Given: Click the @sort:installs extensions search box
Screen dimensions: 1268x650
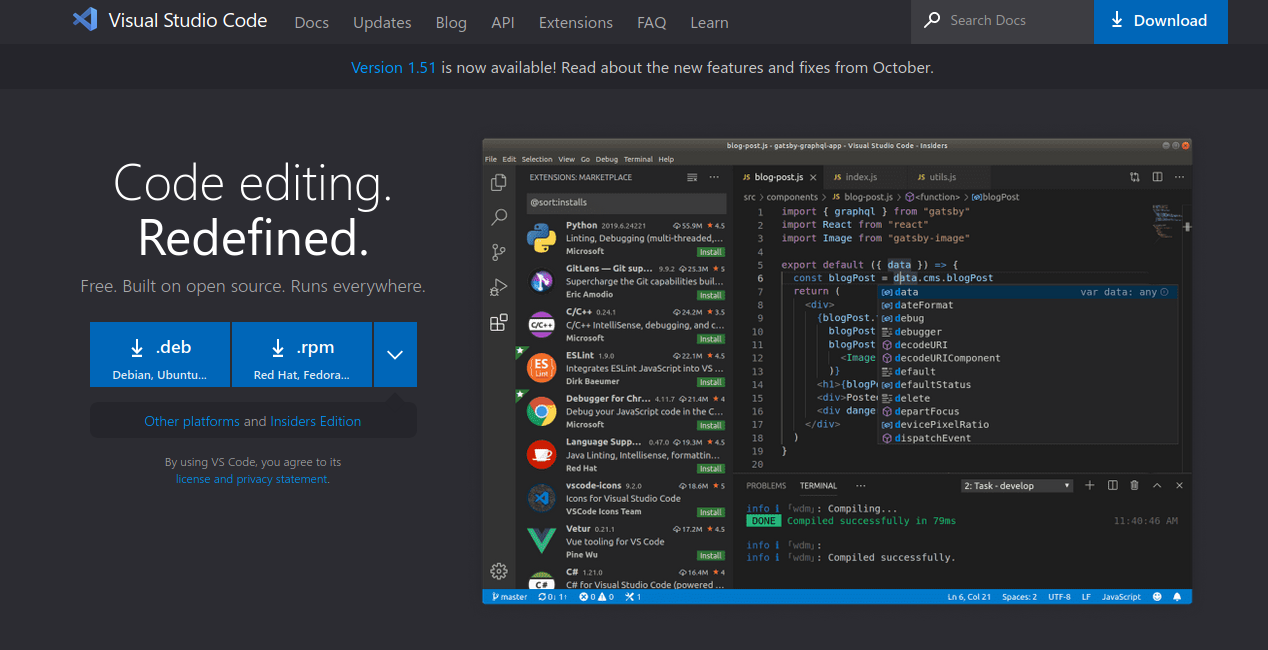Looking at the screenshot, I should click(x=626, y=202).
